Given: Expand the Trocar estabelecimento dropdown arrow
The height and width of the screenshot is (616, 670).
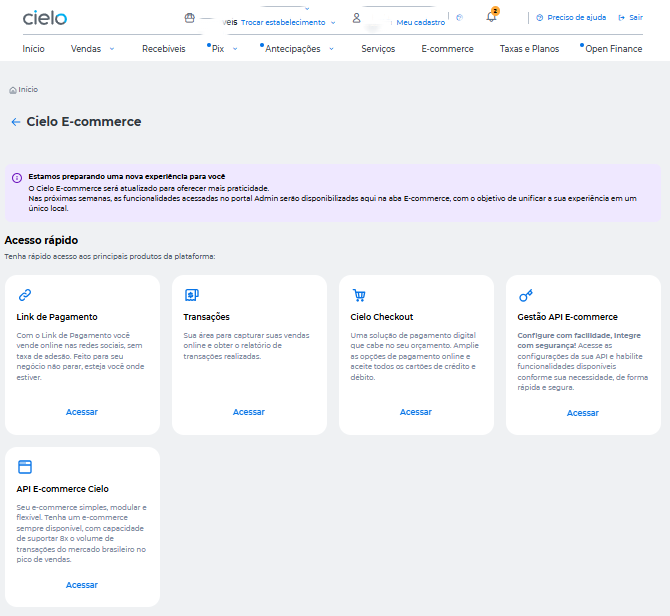Looking at the screenshot, I should coord(333,23).
